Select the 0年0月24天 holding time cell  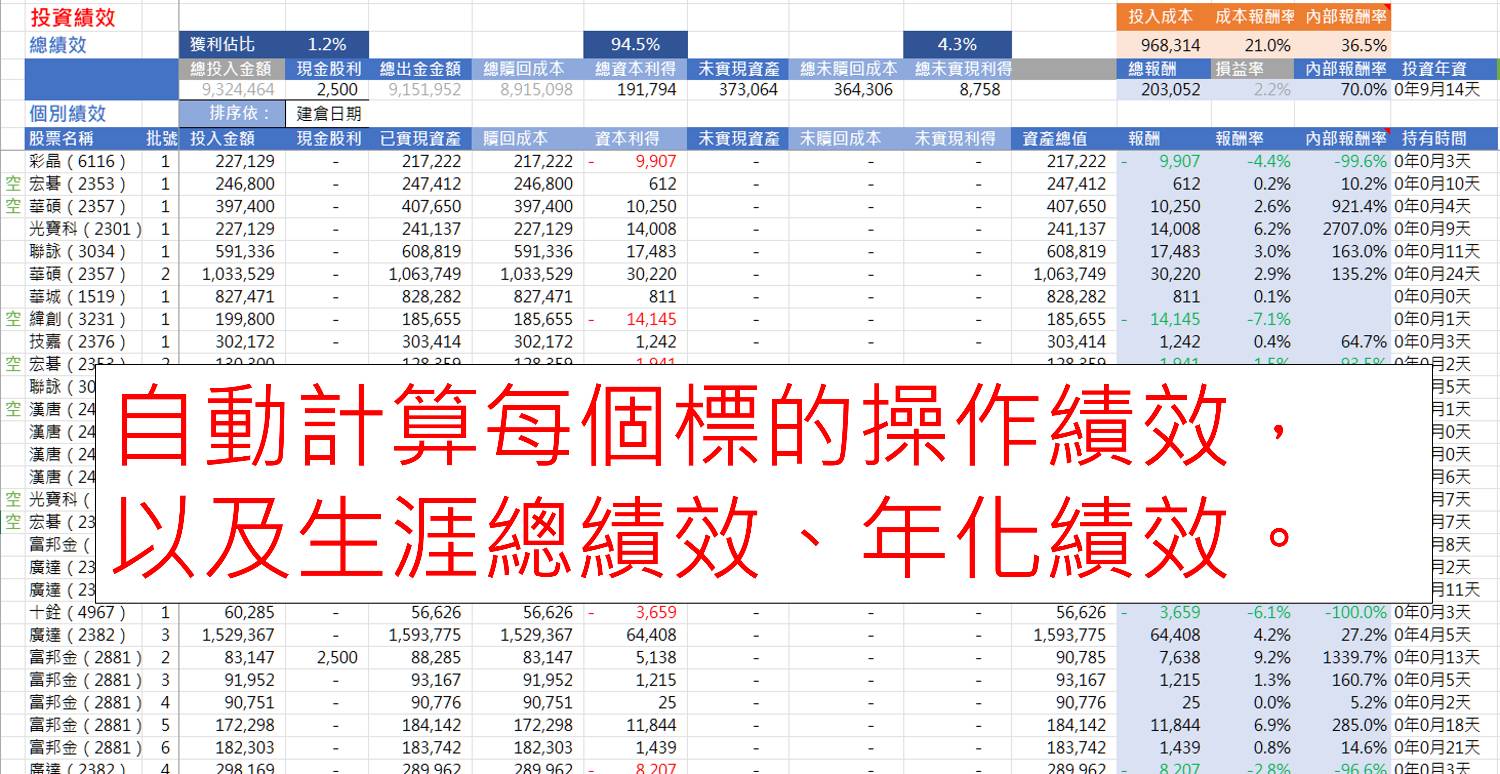click(x=1435, y=274)
